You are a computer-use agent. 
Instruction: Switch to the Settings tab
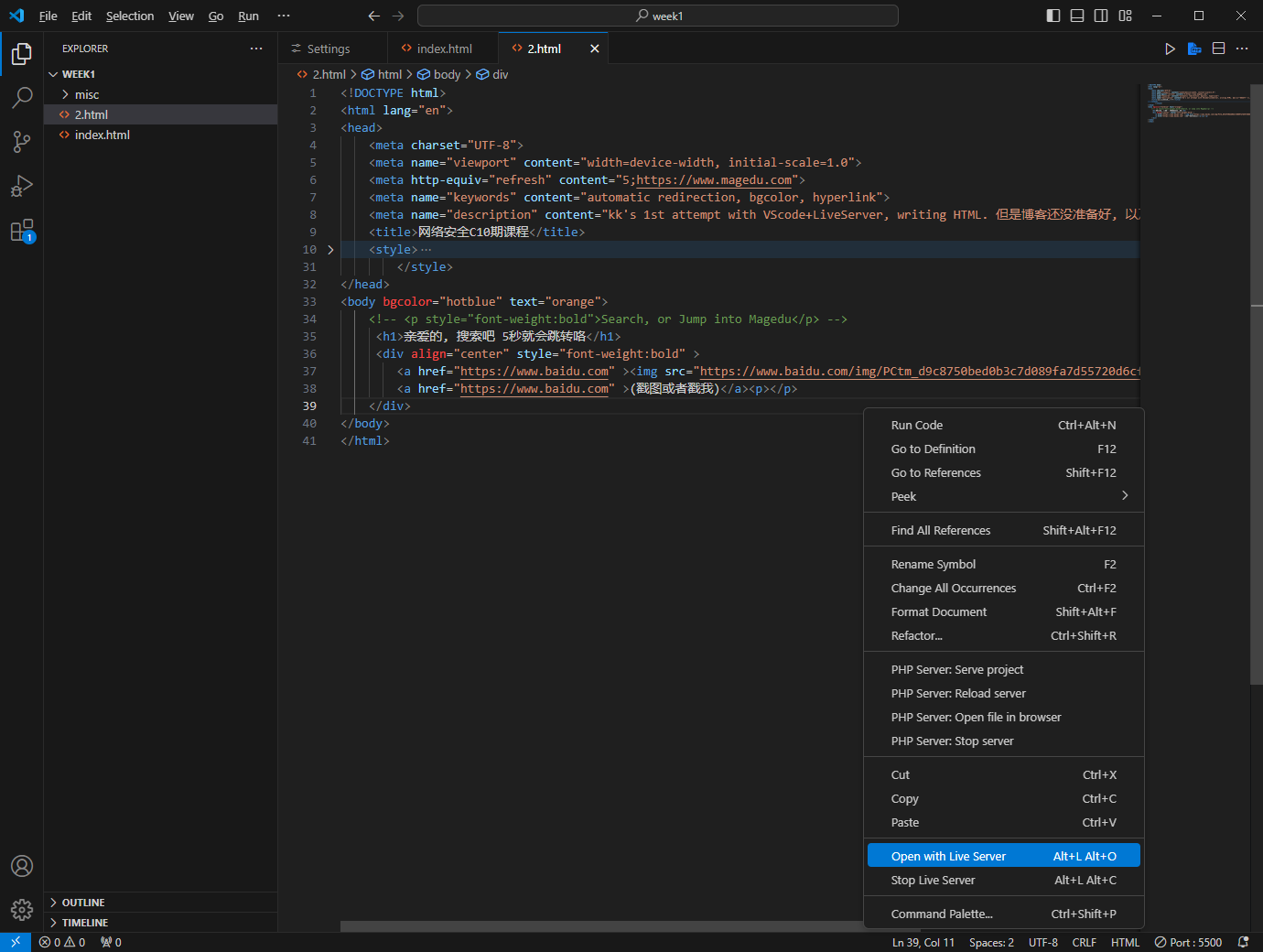coord(329,49)
